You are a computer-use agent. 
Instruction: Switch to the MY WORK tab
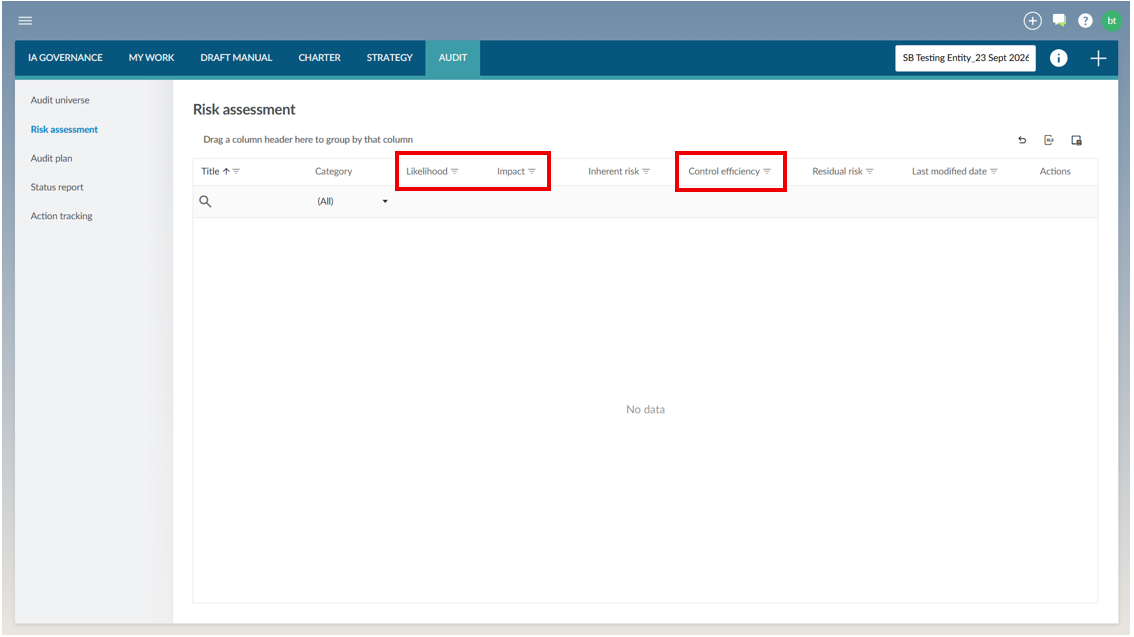click(x=151, y=58)
